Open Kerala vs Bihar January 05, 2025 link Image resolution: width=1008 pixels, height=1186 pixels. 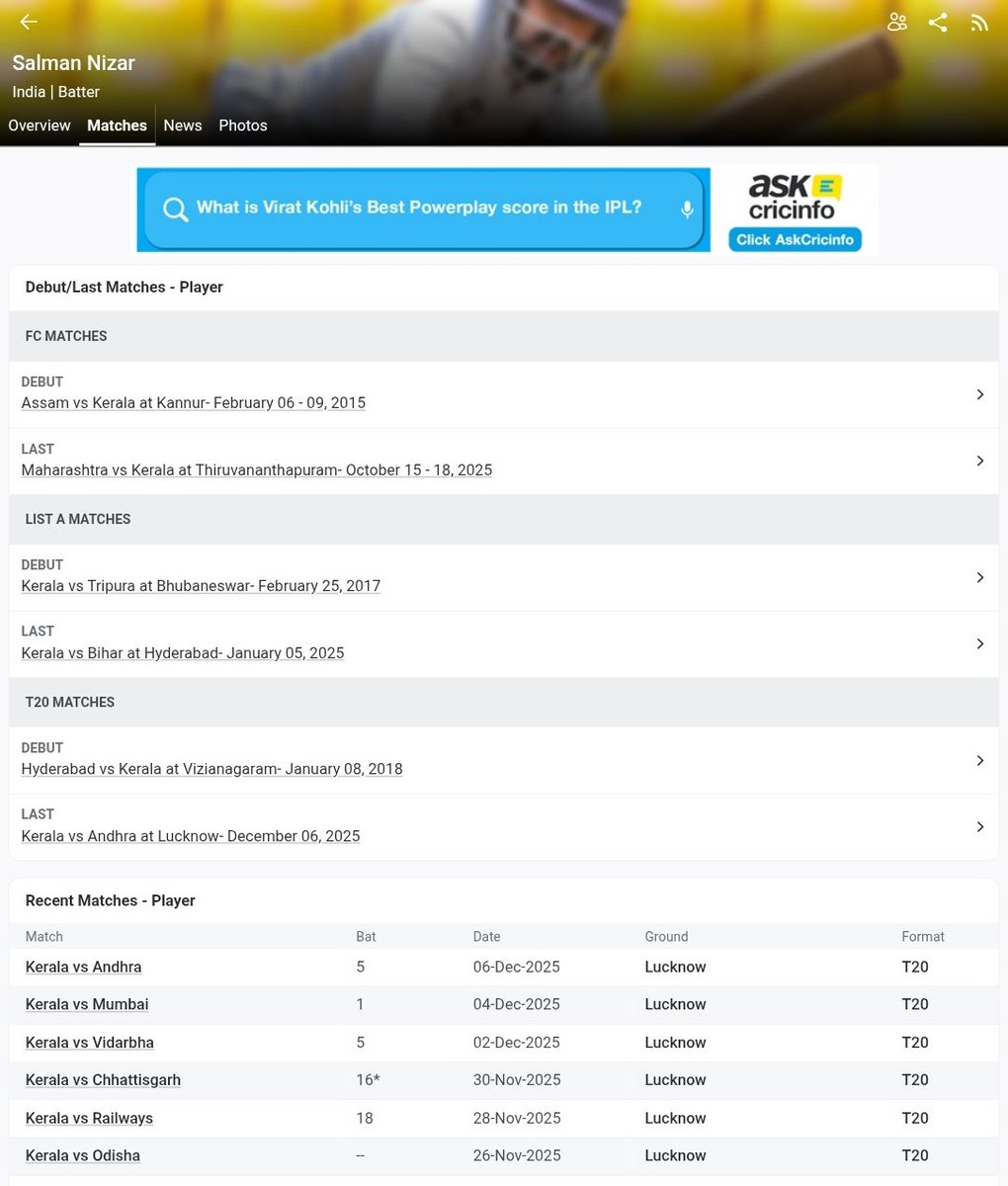(183, 653)
